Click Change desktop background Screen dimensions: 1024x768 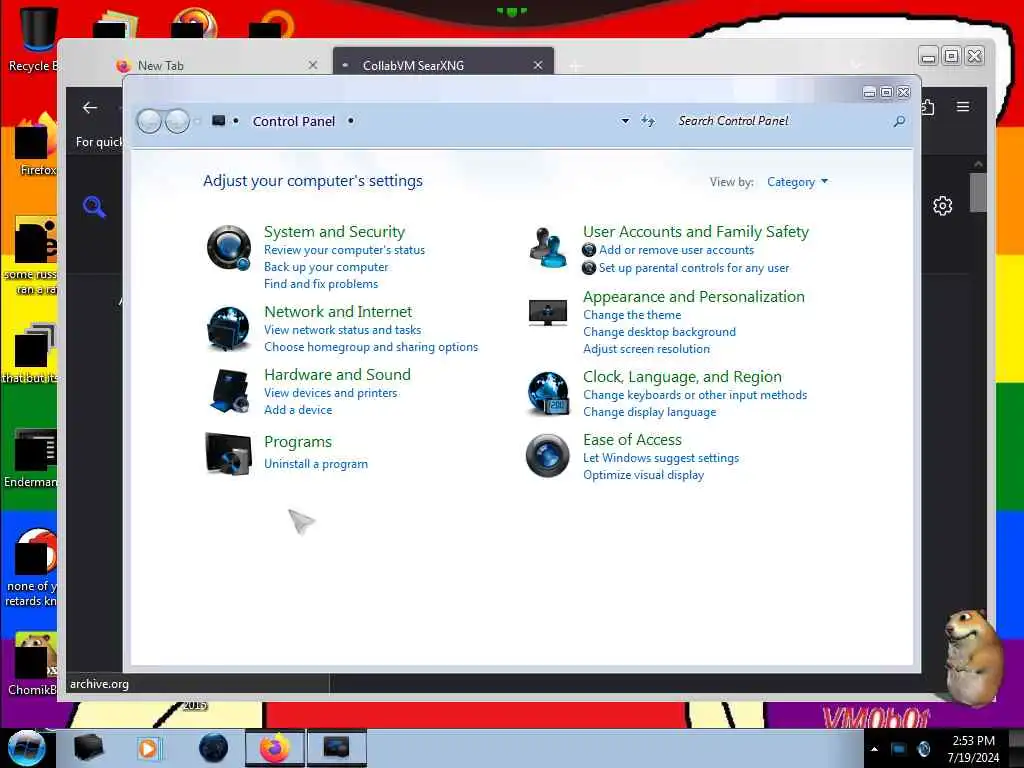659,332
